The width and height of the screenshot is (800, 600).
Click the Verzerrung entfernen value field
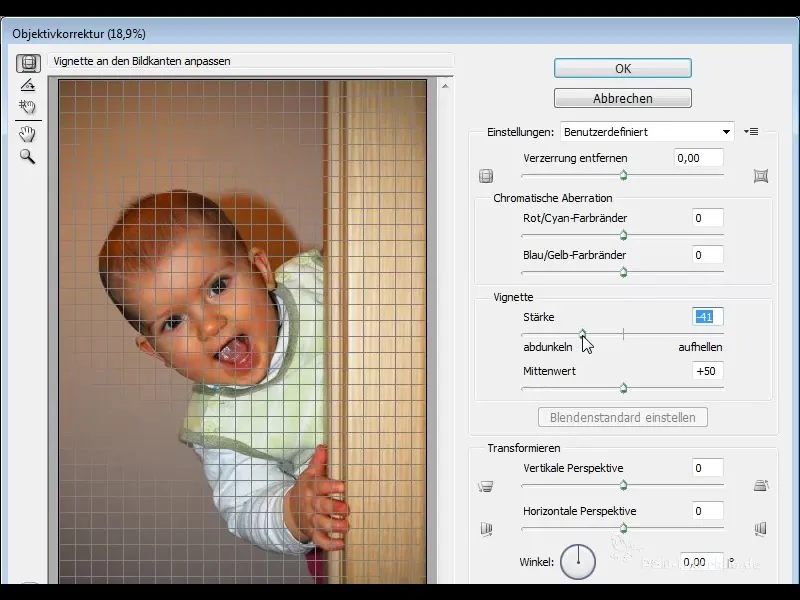click(x=698, y=158)
